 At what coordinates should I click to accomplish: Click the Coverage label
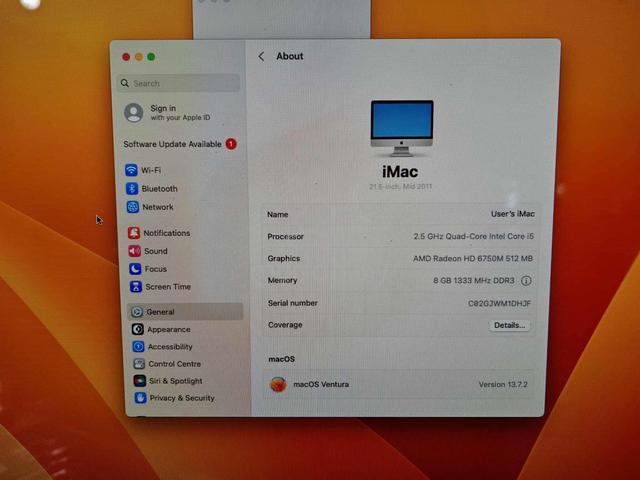[285, 325]
